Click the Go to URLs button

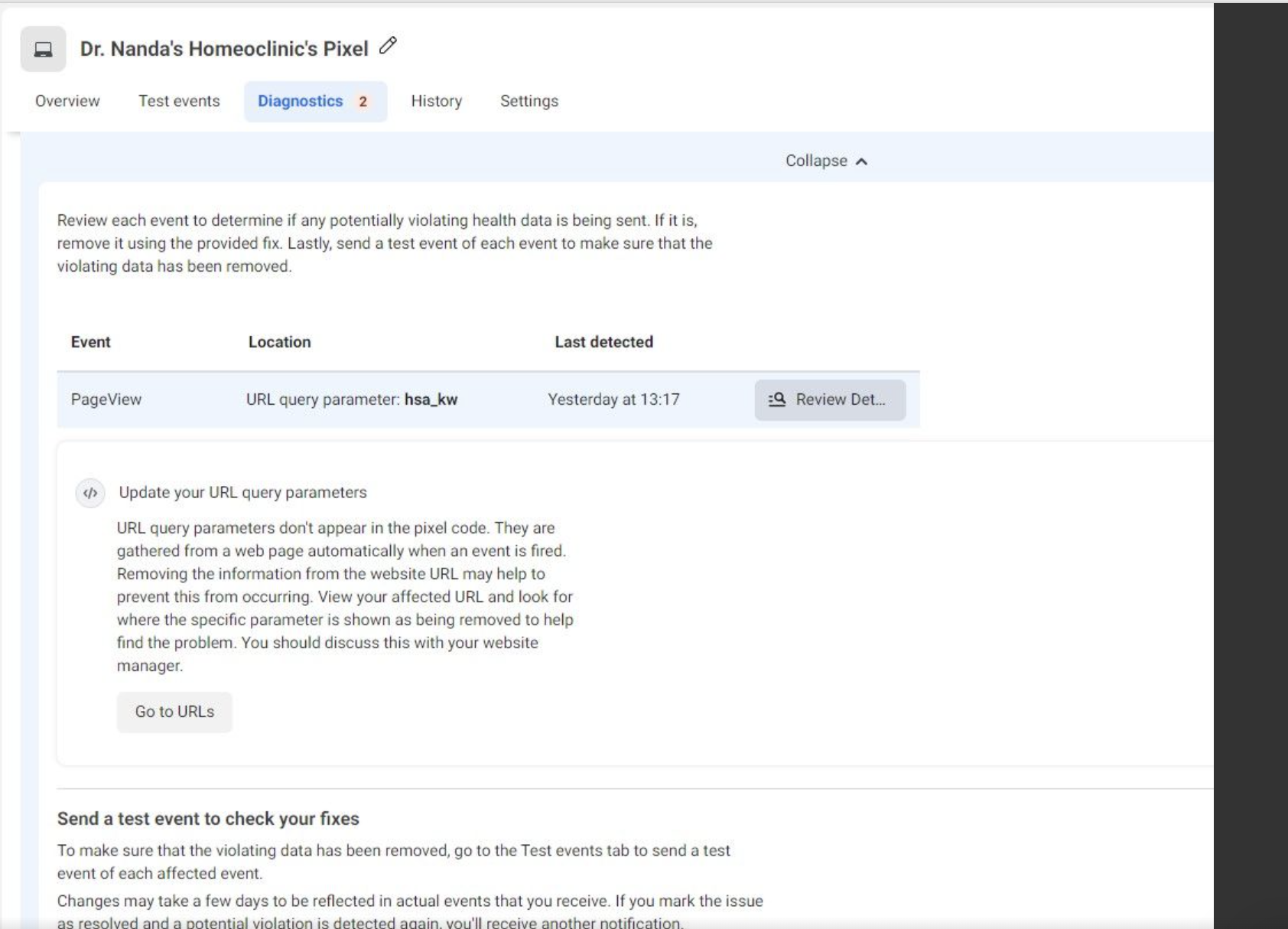point(174,712)
